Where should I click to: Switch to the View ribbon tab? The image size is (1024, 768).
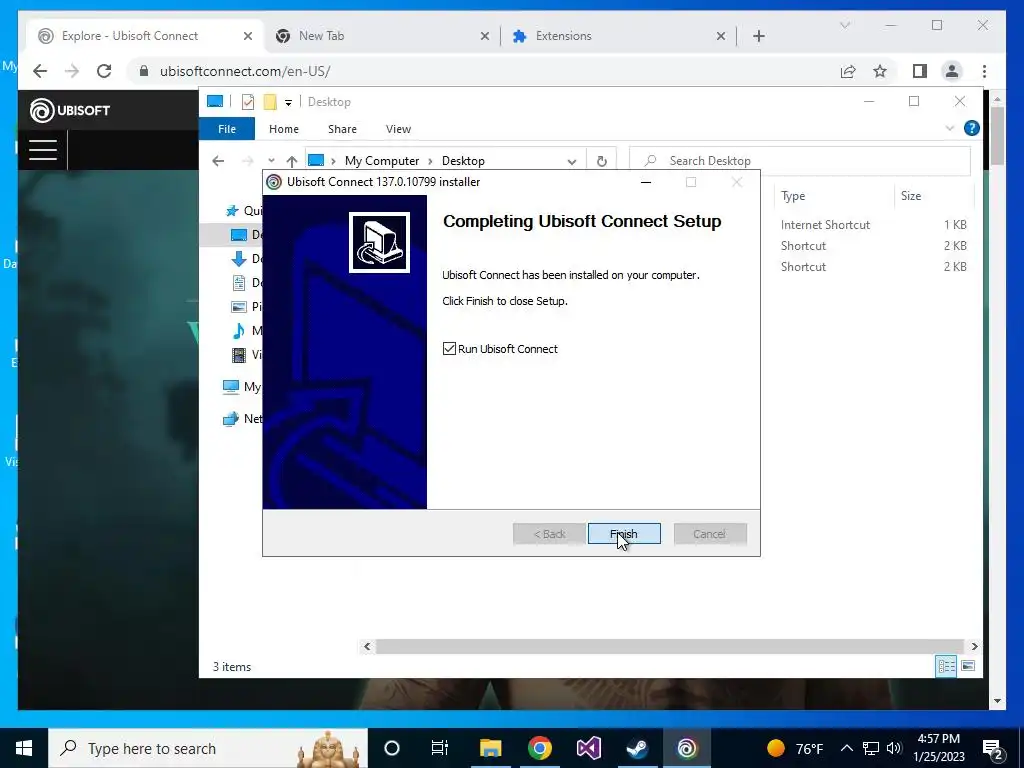click(x=398, y=129)
